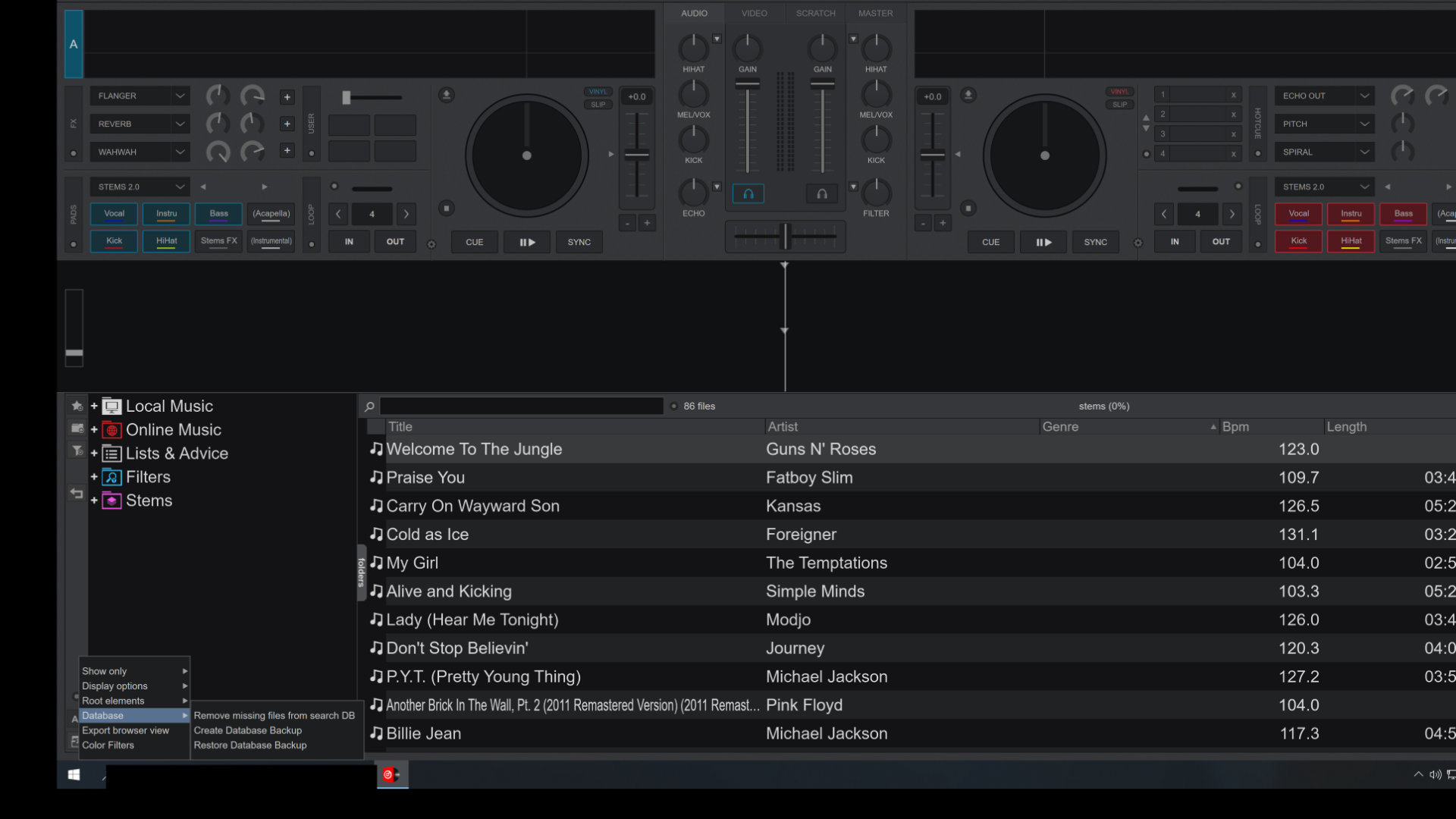Enable SLIP mode on the right deck
Viewport: 1456px width, 819px height.
click(x=1120, y=104)
